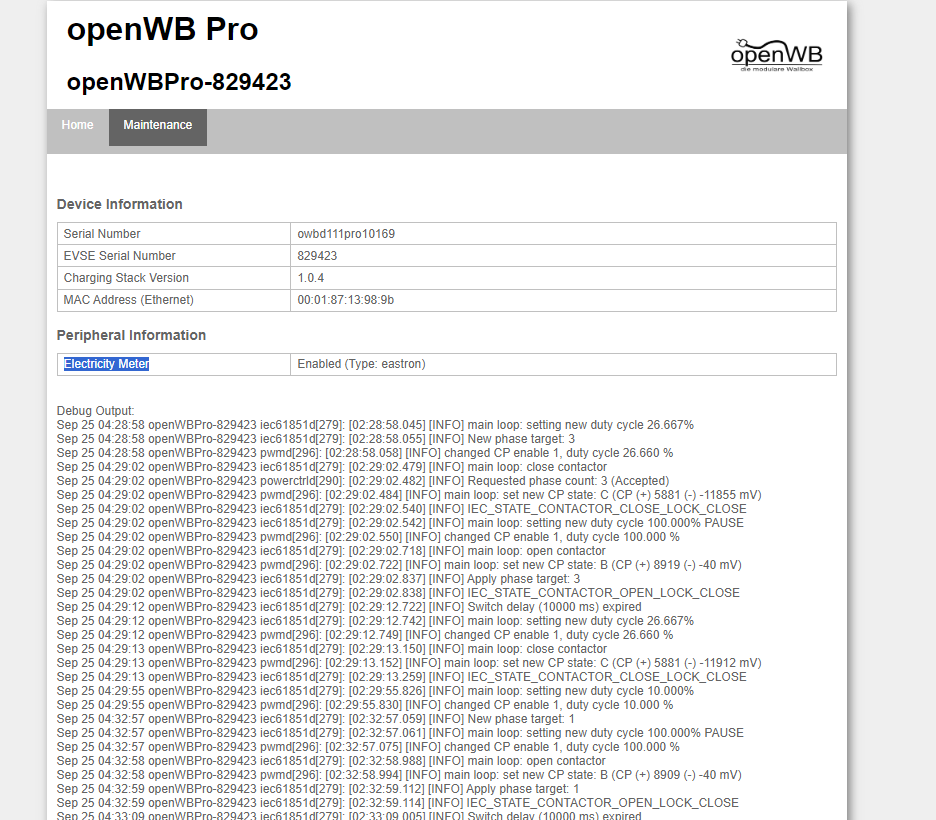Viewport: 936px width, 820px height.
Task: Click the Device Information heading
Action: click(119, 204)
